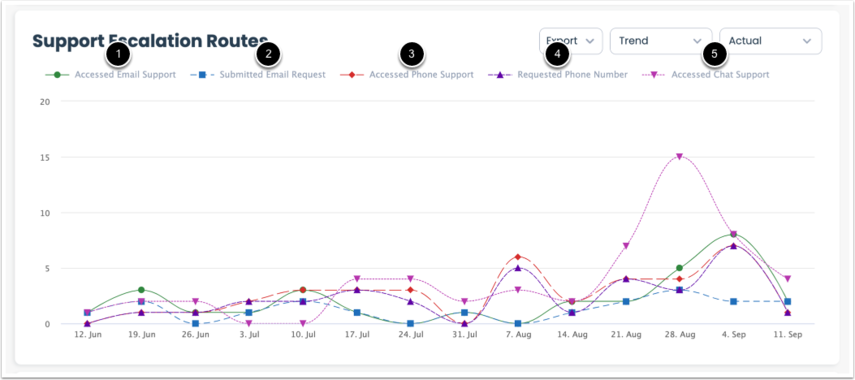This screenshot has height=380, width=855.
Task: Click Submitted Email Request square at 31. Jul
Action: pos(465,312)
